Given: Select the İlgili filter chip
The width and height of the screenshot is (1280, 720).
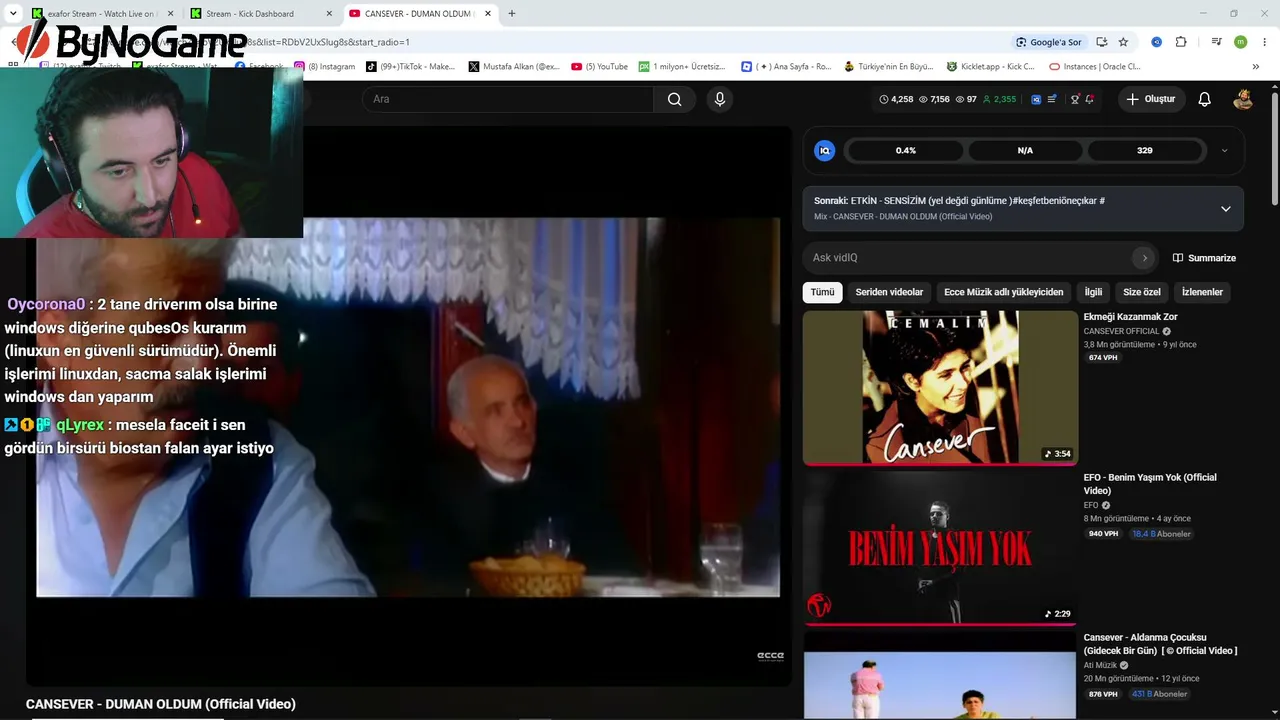Looking at the screenshot, I should click(1093, 292).
